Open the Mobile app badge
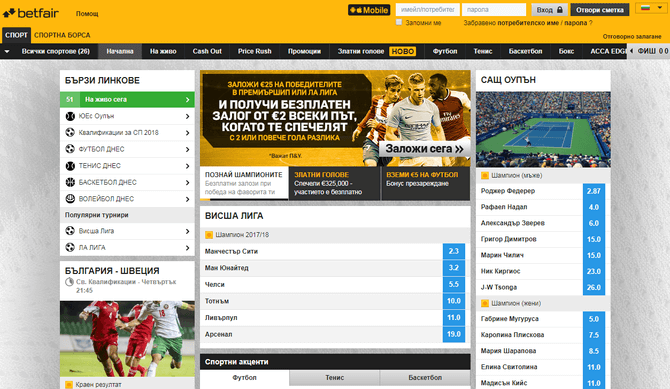This screenshot has width=670, height=389. coord(369,10)
